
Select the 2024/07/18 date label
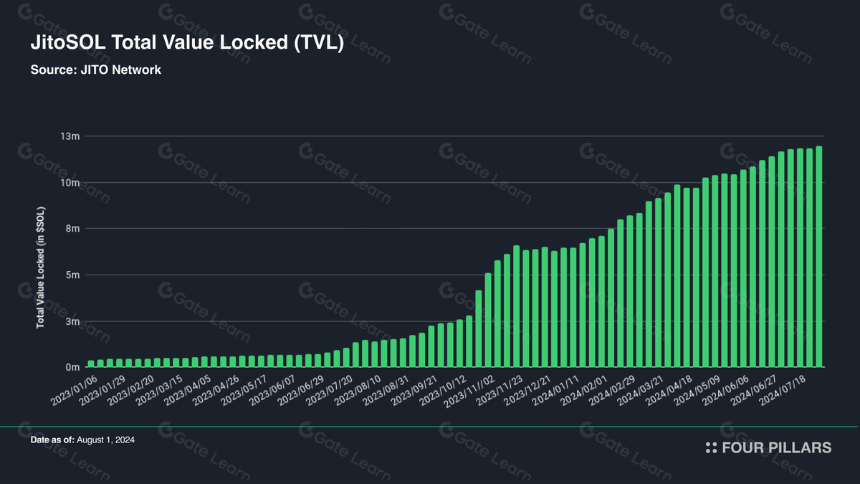(783, 391)
